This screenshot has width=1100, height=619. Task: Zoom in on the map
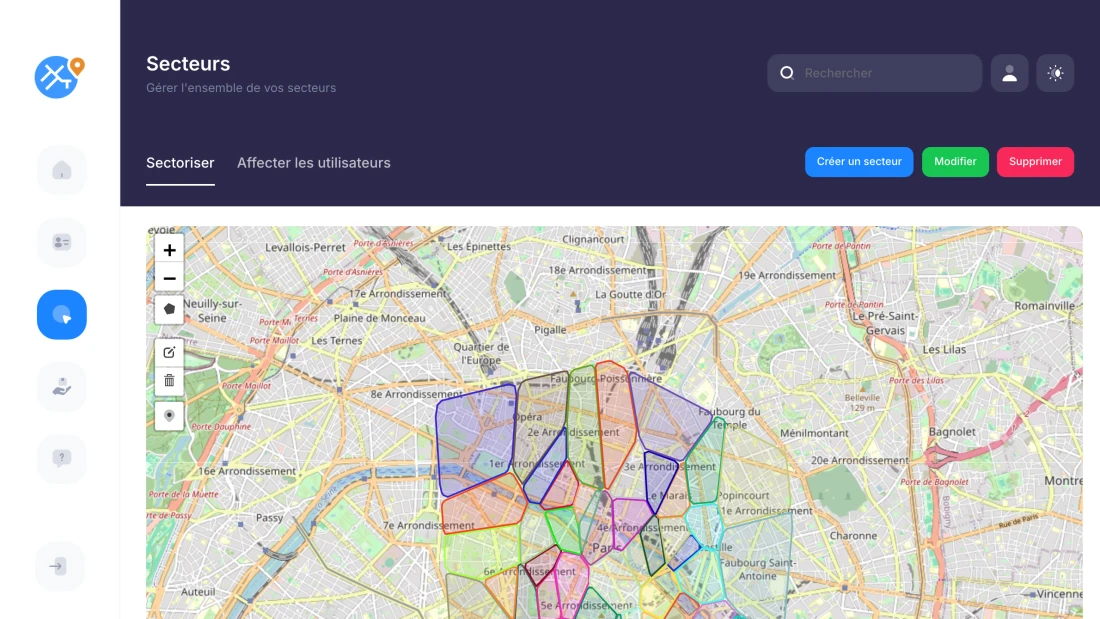tap(169, 250)
